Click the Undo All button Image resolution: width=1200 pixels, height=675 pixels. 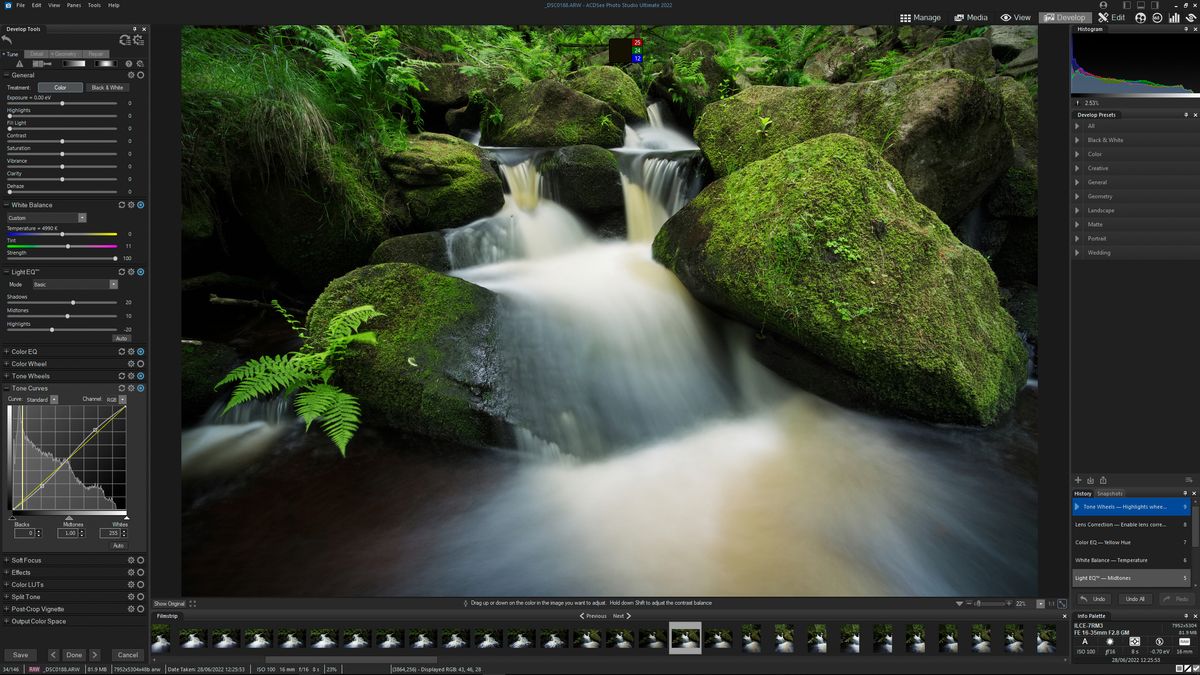coord(1133,600)
